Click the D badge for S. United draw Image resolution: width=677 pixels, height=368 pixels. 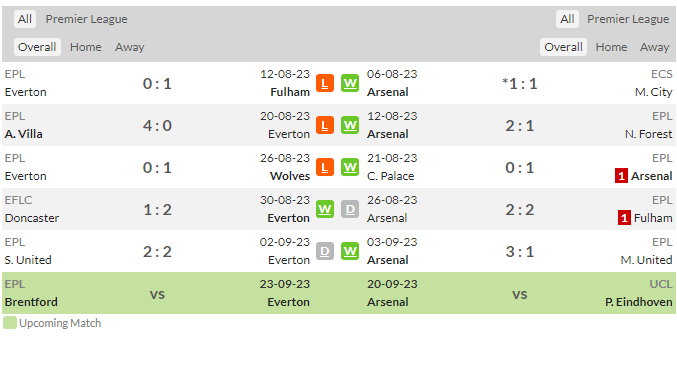pyautogui.click(x=325, y=251)
